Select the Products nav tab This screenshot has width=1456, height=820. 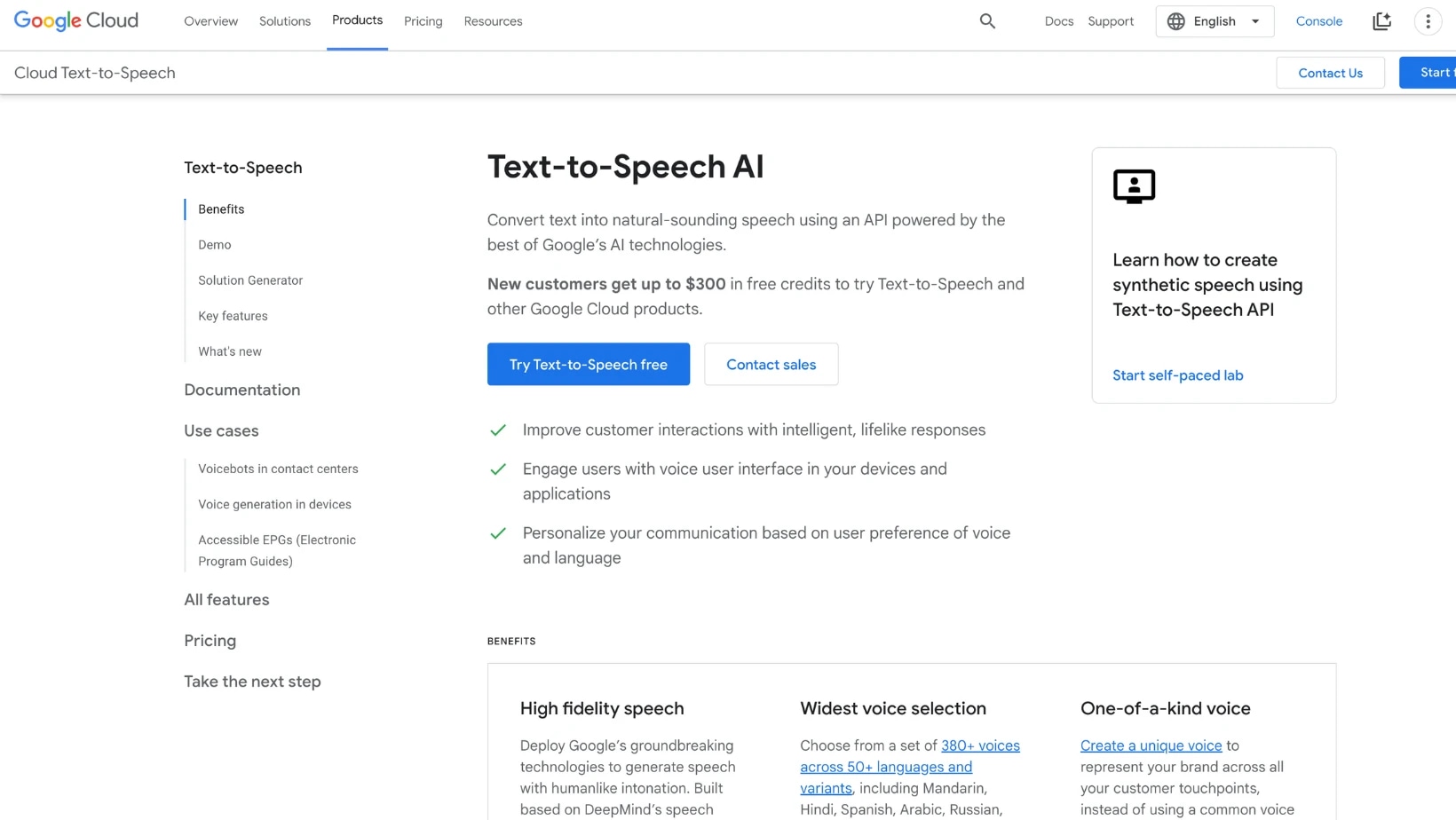tap(357, 20)
